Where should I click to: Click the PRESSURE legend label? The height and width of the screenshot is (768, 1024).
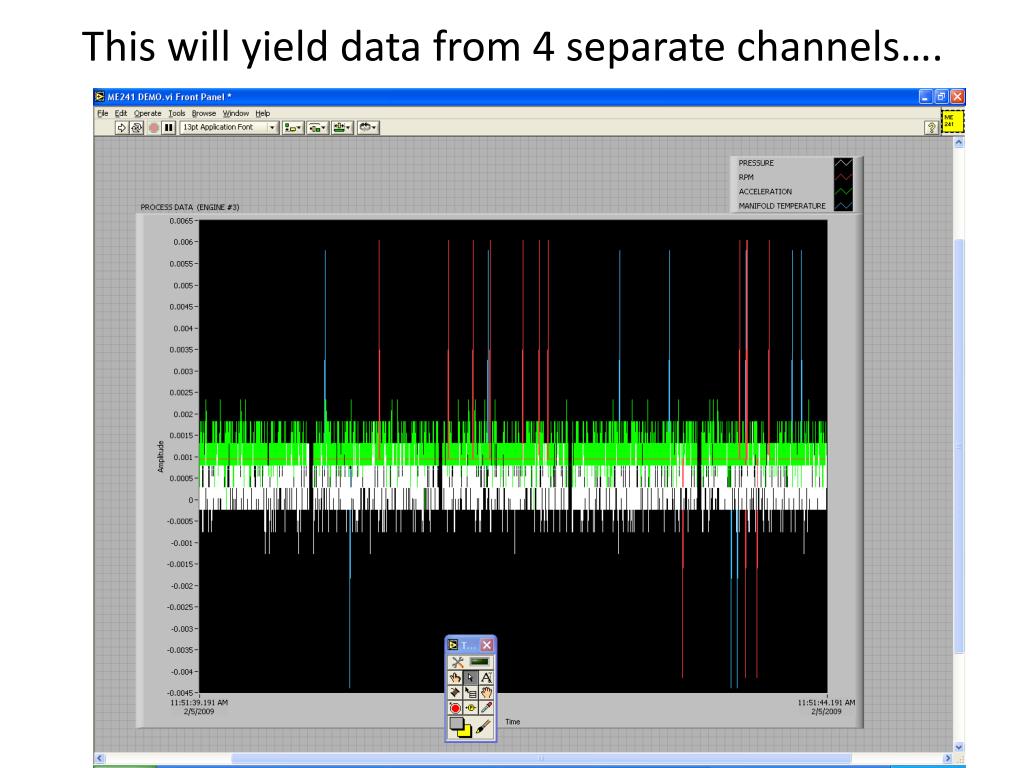pos(756,163)
